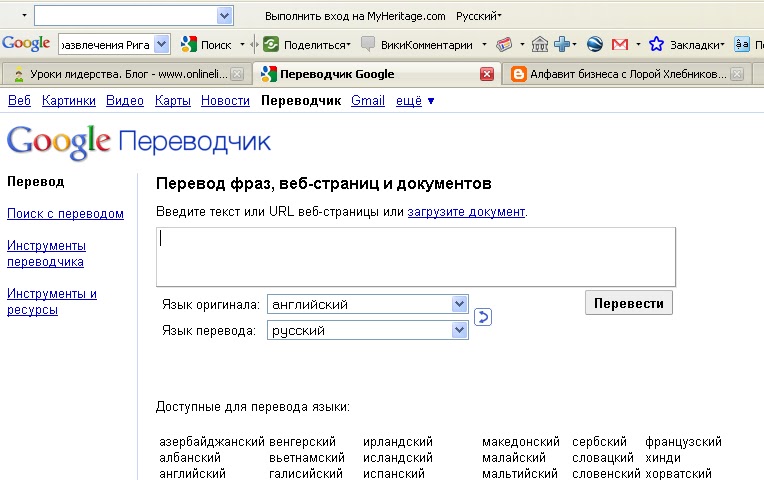This screenshot has height=480, width=764.
Task: Open the Видео navigation link
Action: [x=125, y=101]
